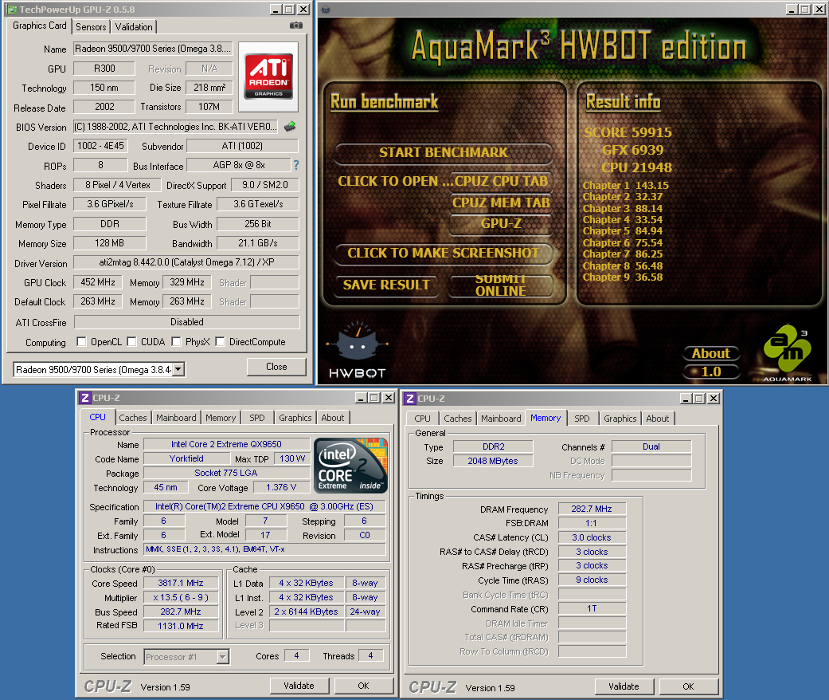
Task: Click the Driver Version field
Action: 186,262
